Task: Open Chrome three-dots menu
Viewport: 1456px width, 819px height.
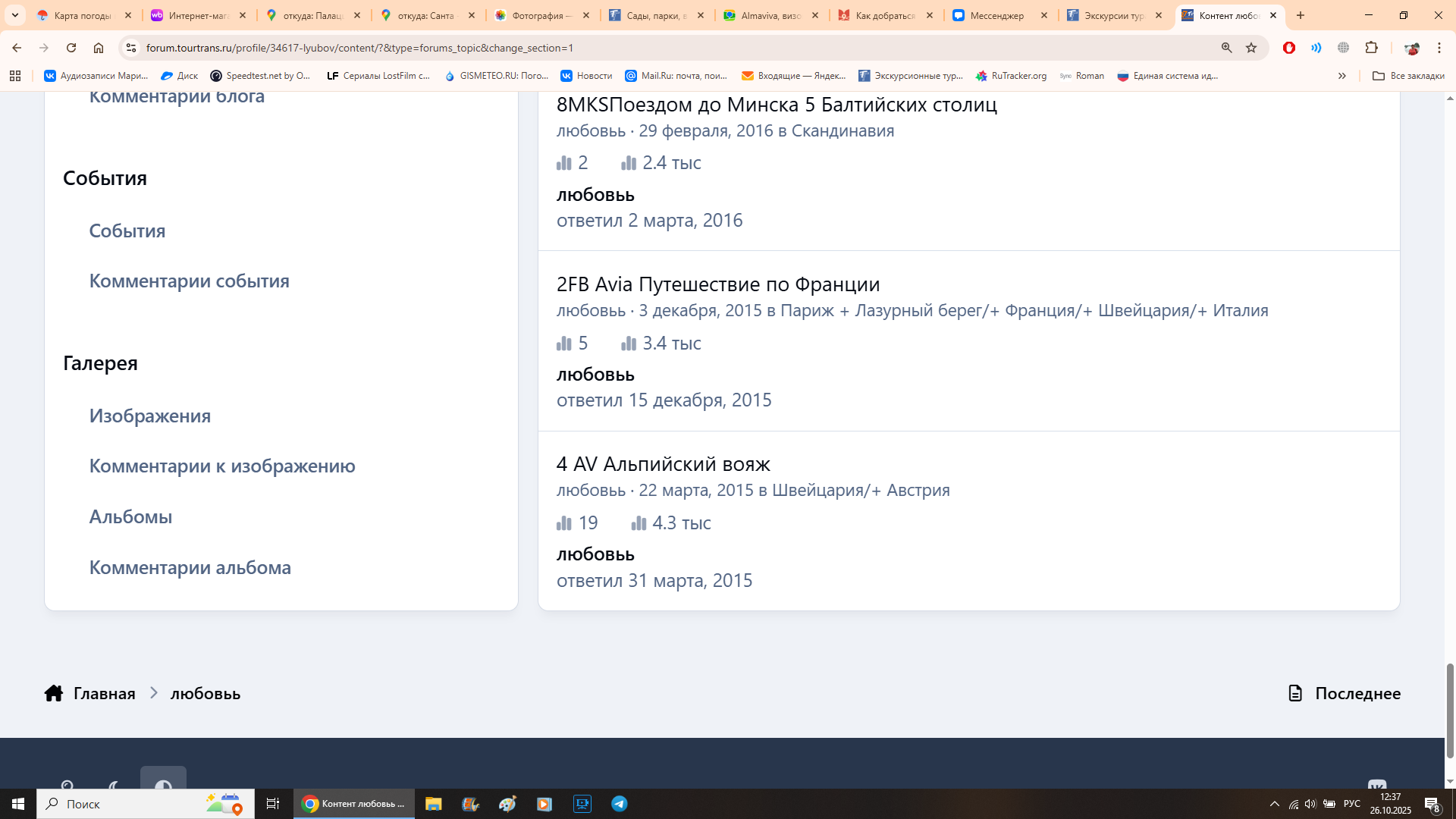Action: (1439, 48)
